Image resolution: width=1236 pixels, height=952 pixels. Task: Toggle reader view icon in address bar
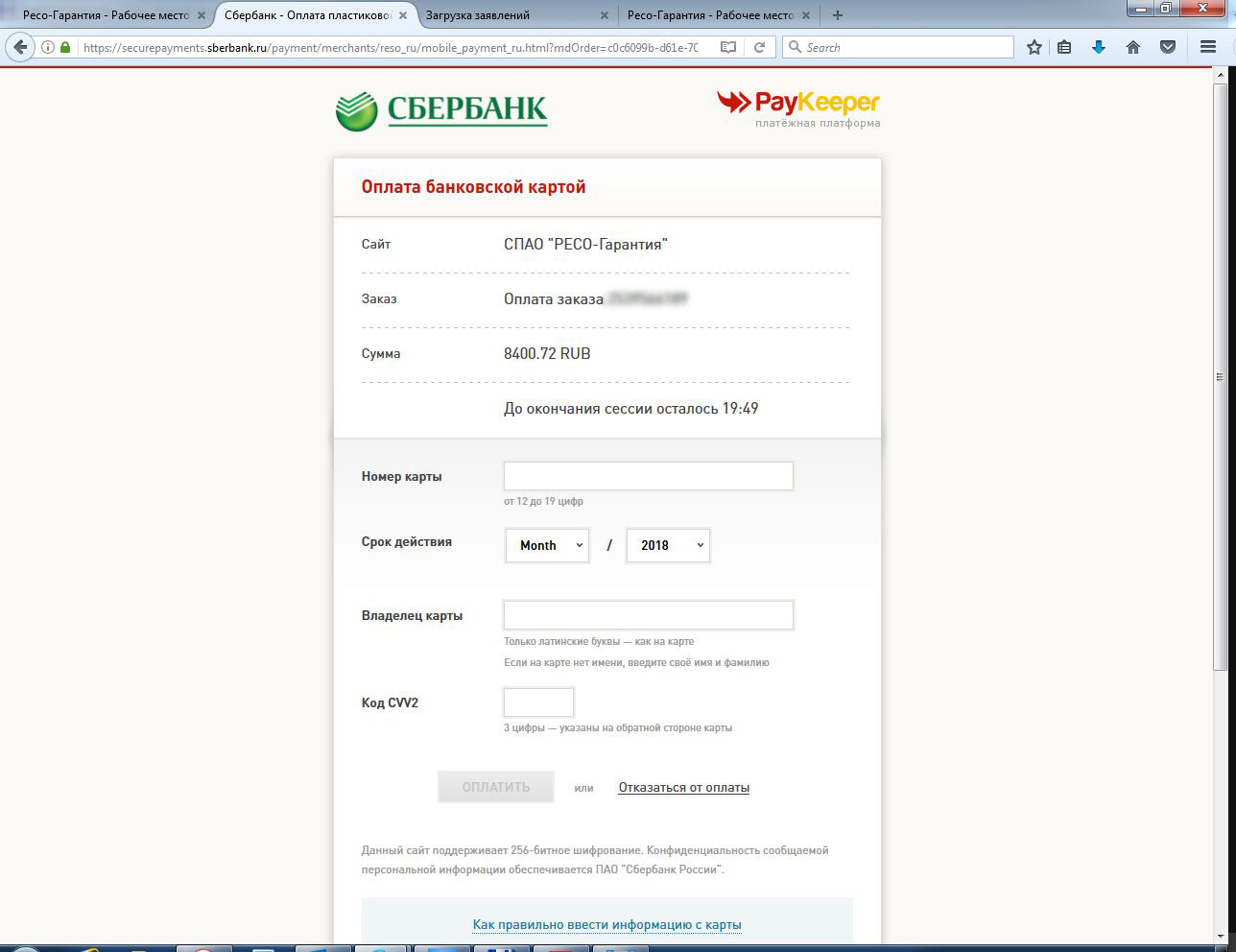point(728,47)
